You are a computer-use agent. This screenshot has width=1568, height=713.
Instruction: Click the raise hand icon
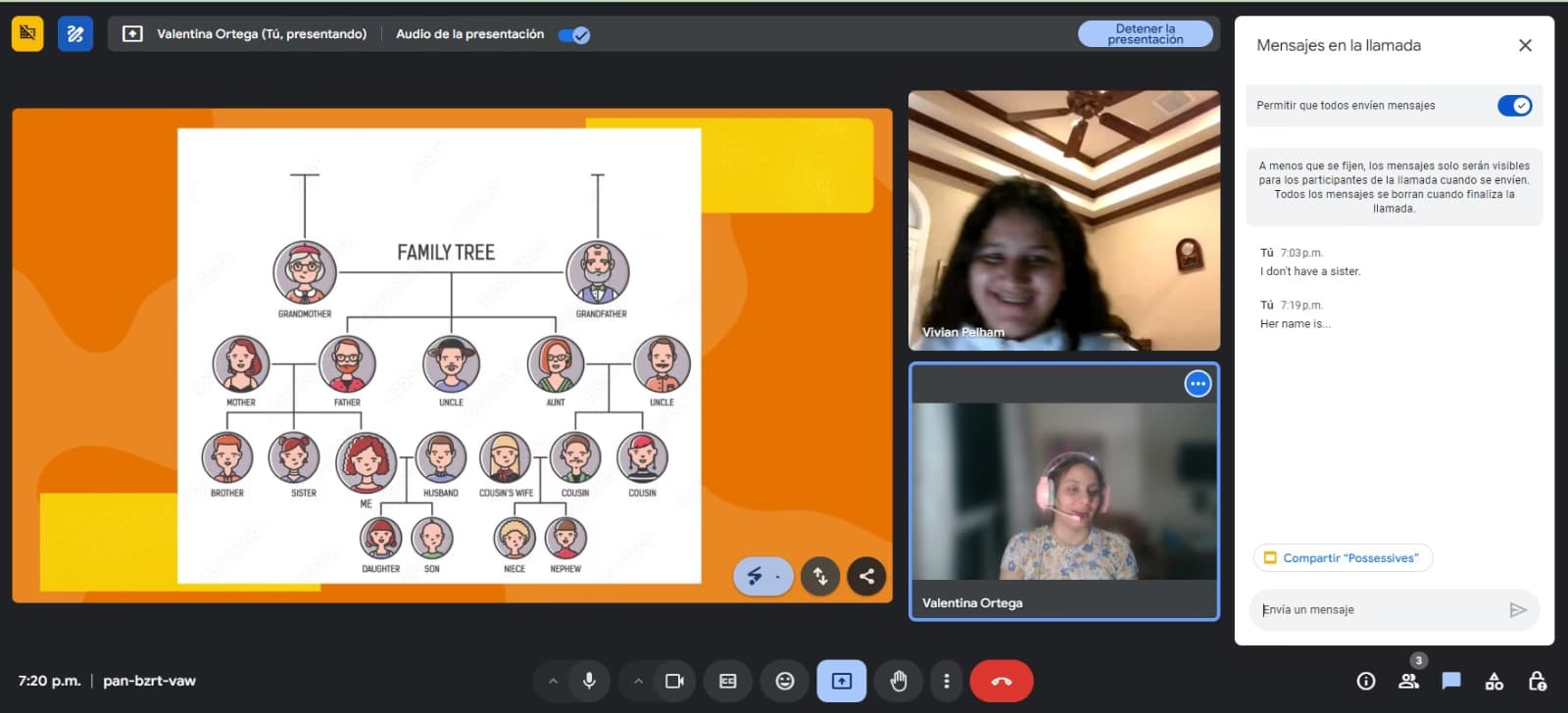899,681
